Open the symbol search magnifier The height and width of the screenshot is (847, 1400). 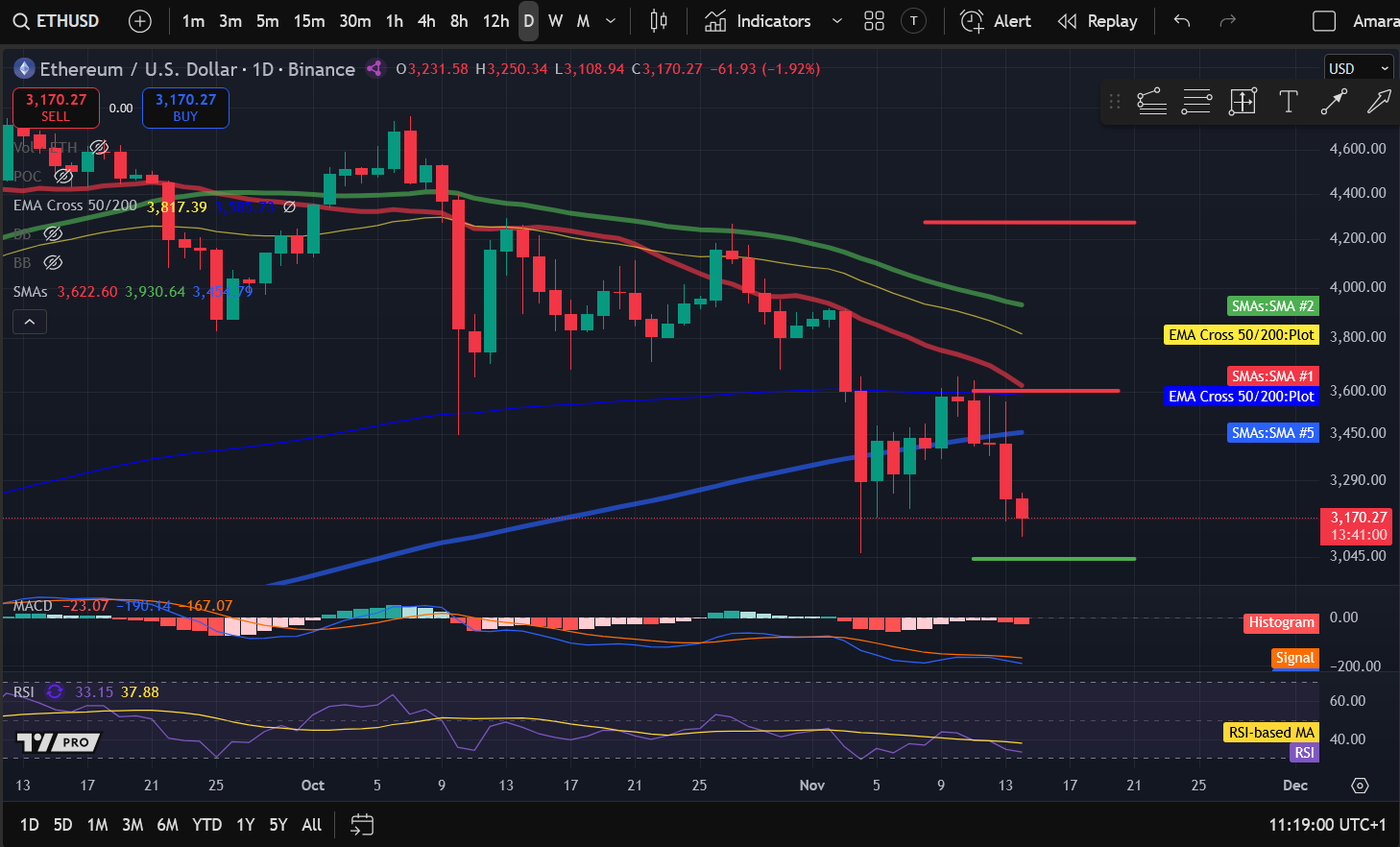[21, 20]
